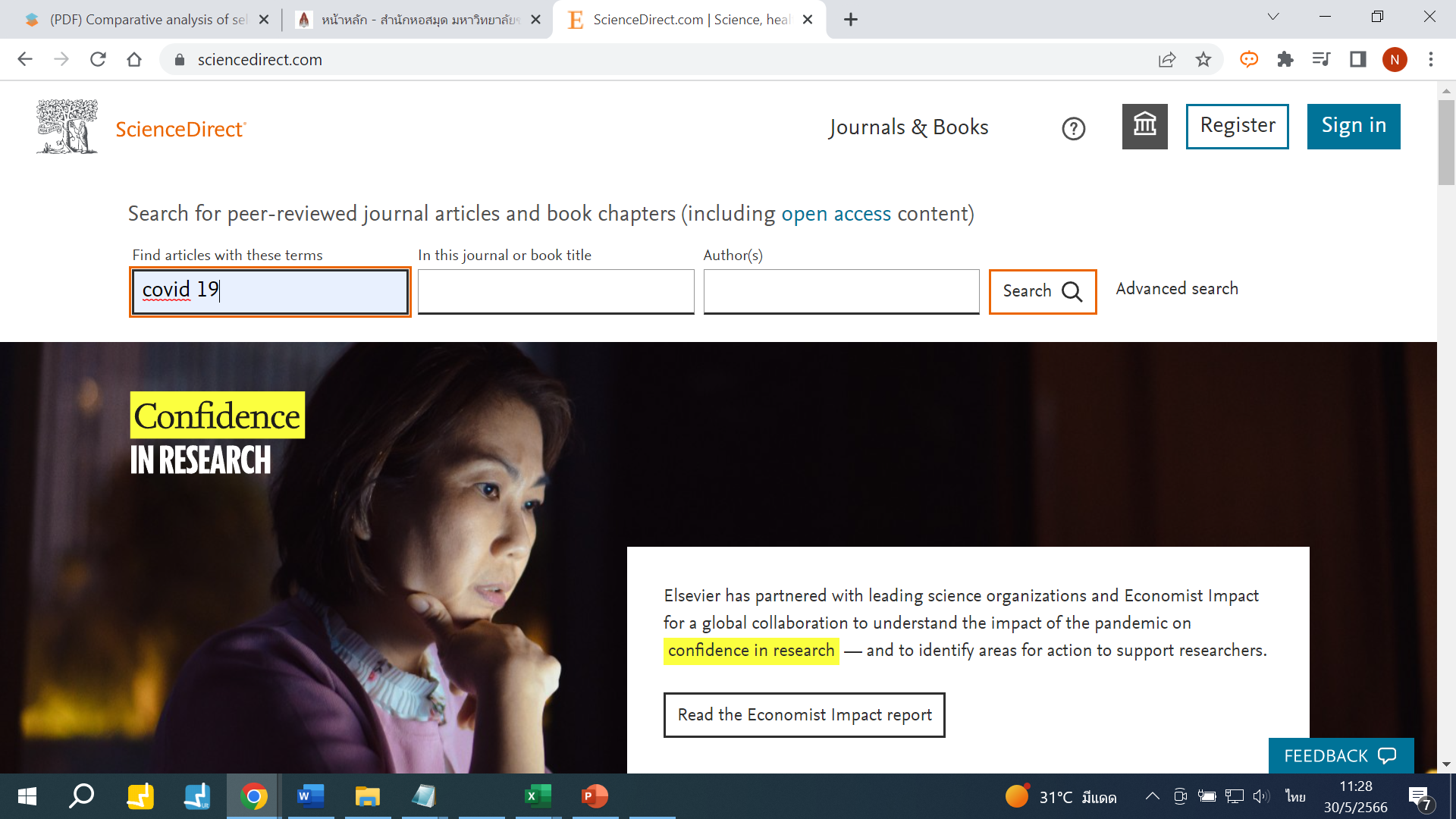Open Chrome three-dot menu
The height and width of the screenshot is (819, 1456).
click(1431, 59)
